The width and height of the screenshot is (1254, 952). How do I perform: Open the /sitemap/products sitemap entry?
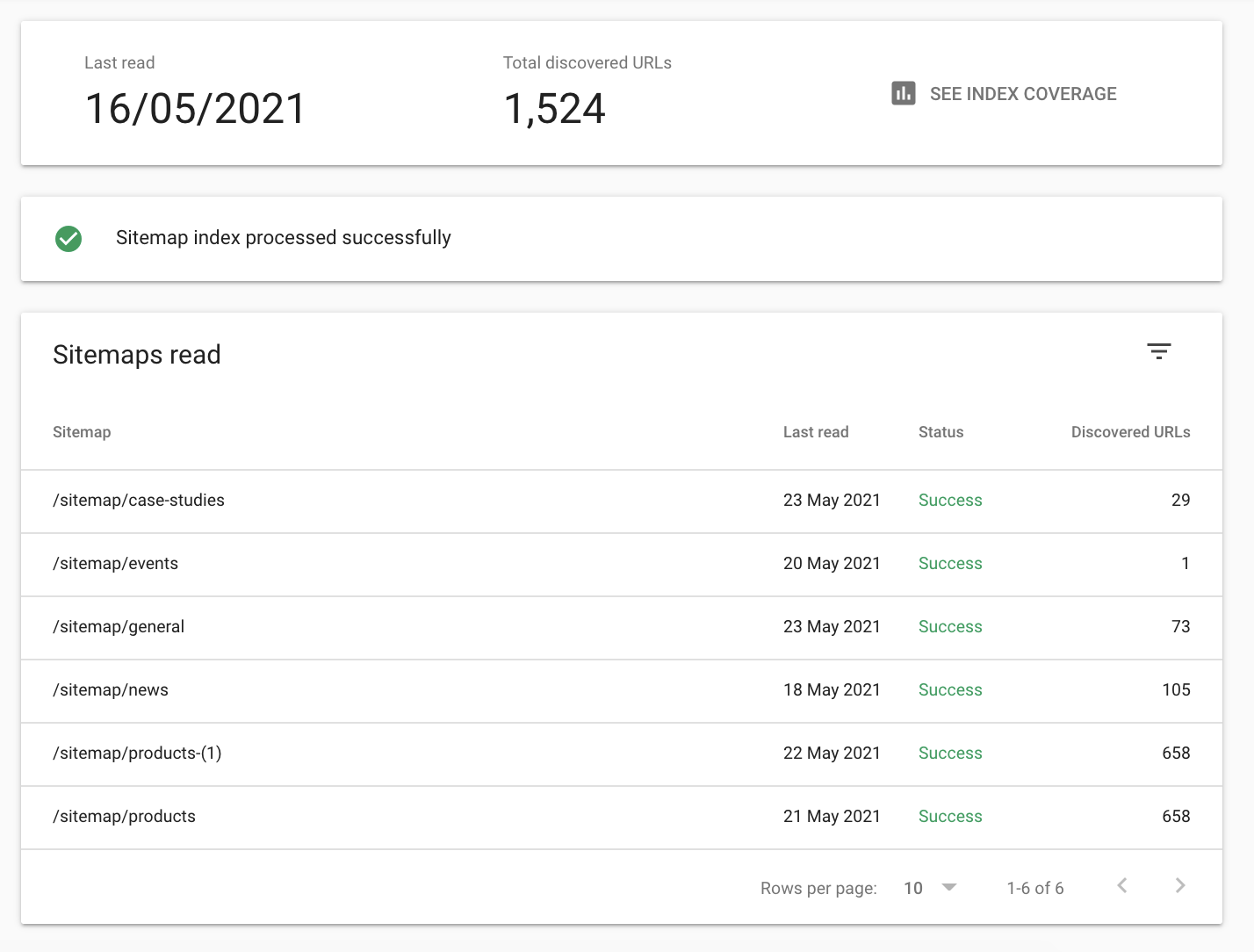tap(124, 816)
